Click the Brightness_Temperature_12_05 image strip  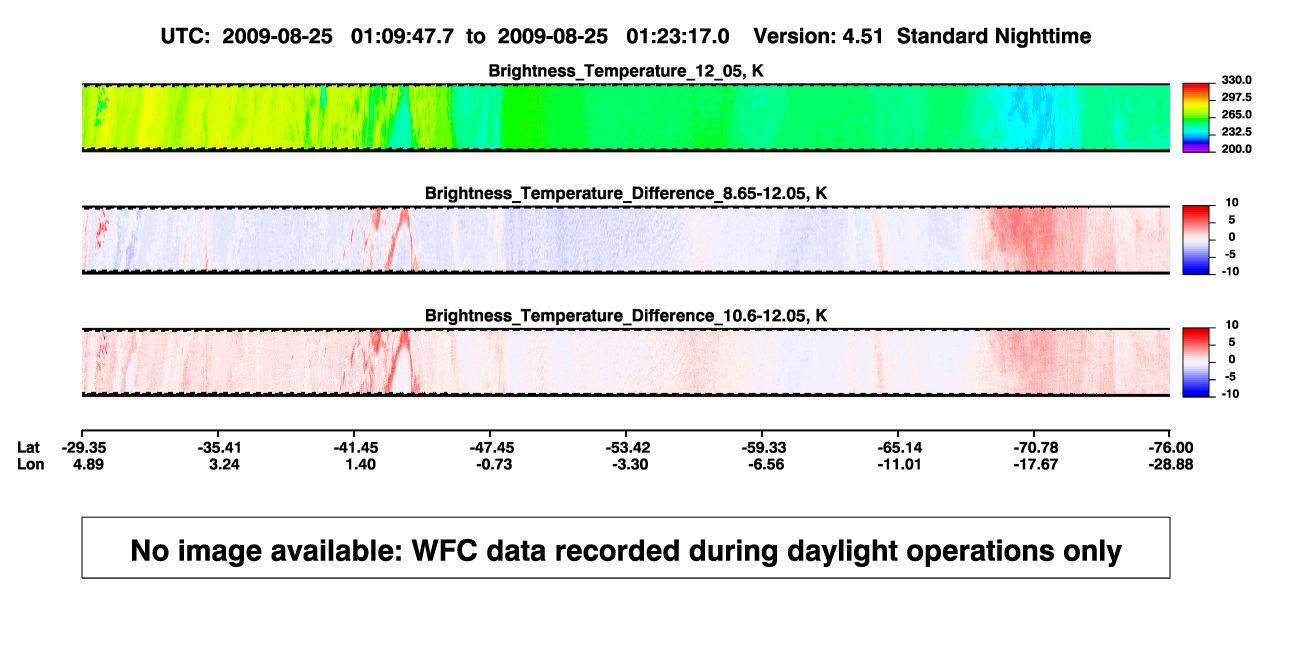click(626, 117)
